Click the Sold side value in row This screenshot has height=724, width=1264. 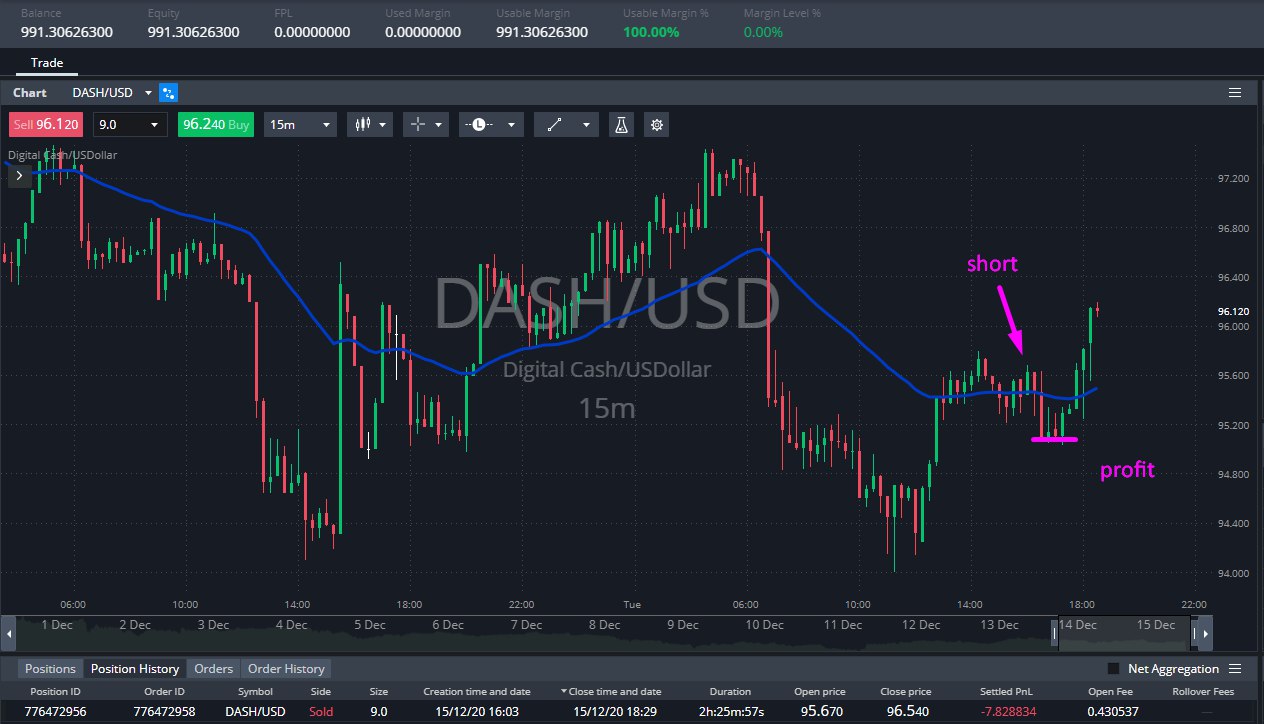click(321, 712)
